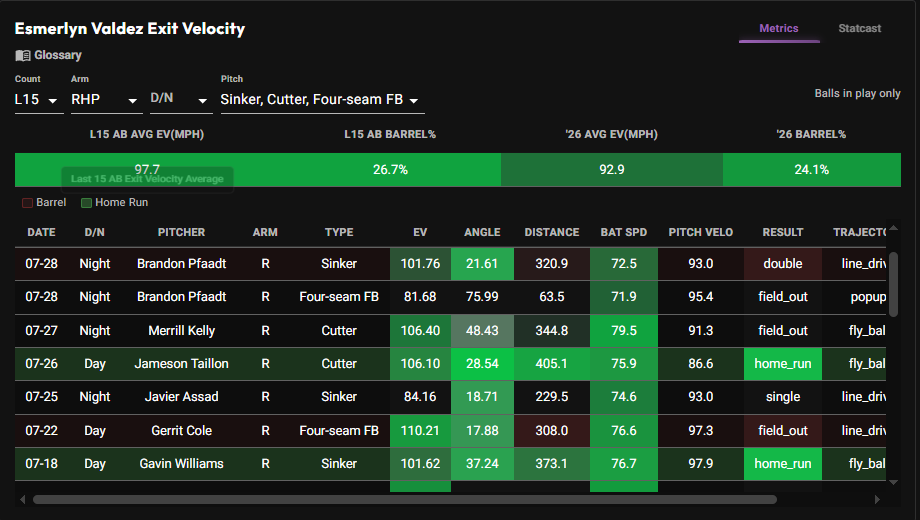Sort by the EV column header
This screenshot has width=920, height=520.
tap(420, 232)
